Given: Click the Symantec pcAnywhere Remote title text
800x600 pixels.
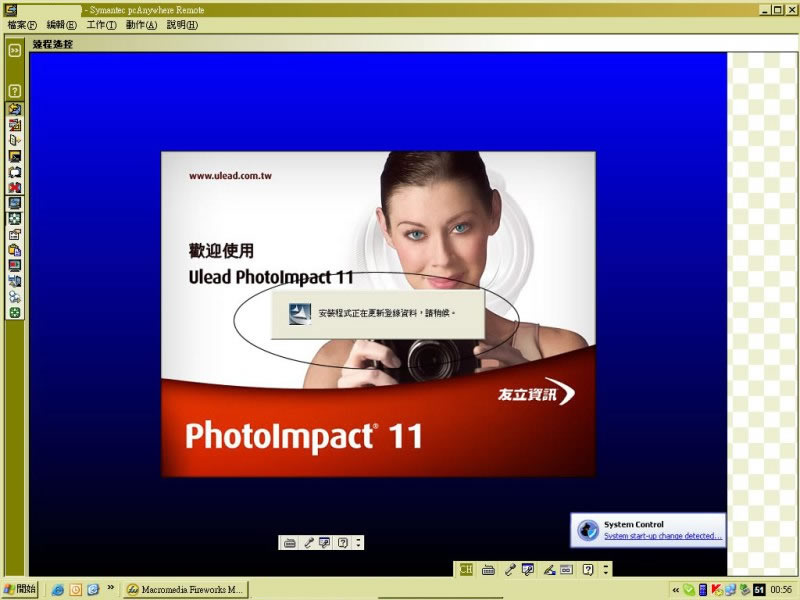Looking at the screenshot, I should pos(147,10).
